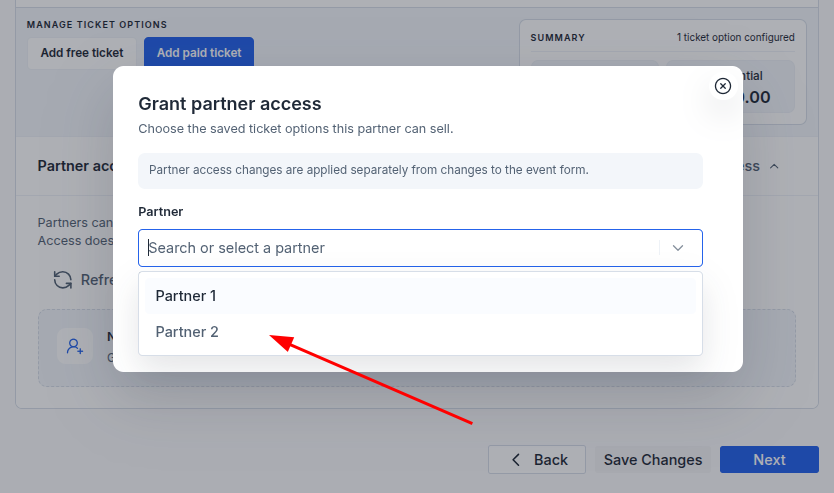Choose Partner 2 in the dropdown list

tap(420, 332)
